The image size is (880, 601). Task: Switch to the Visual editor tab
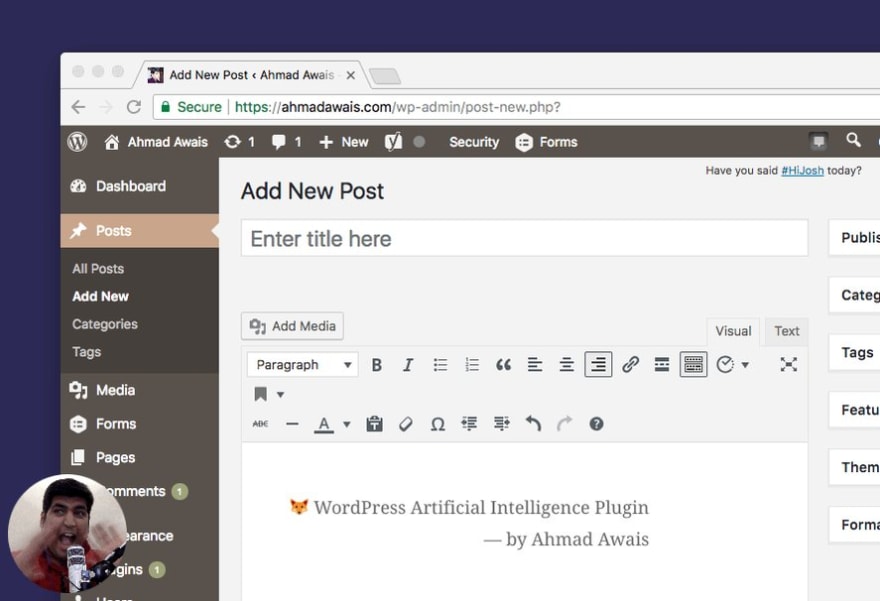point(733,331)
